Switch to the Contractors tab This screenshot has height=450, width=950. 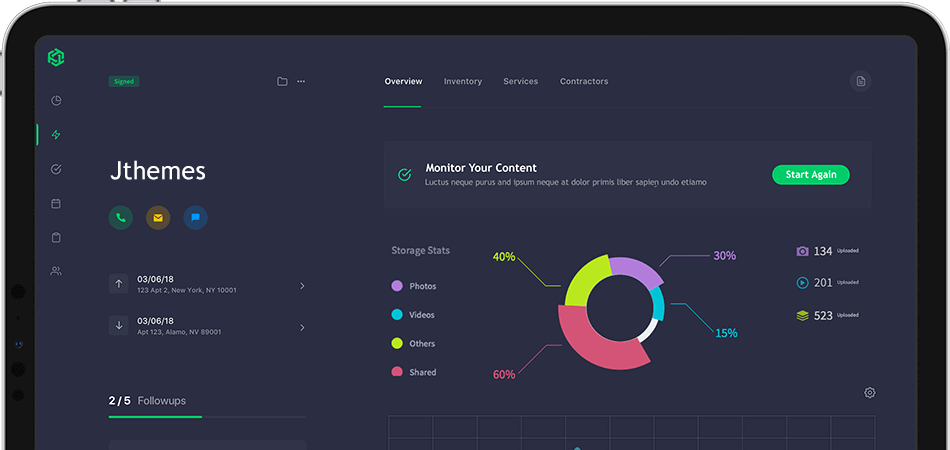tap(584, 81)
